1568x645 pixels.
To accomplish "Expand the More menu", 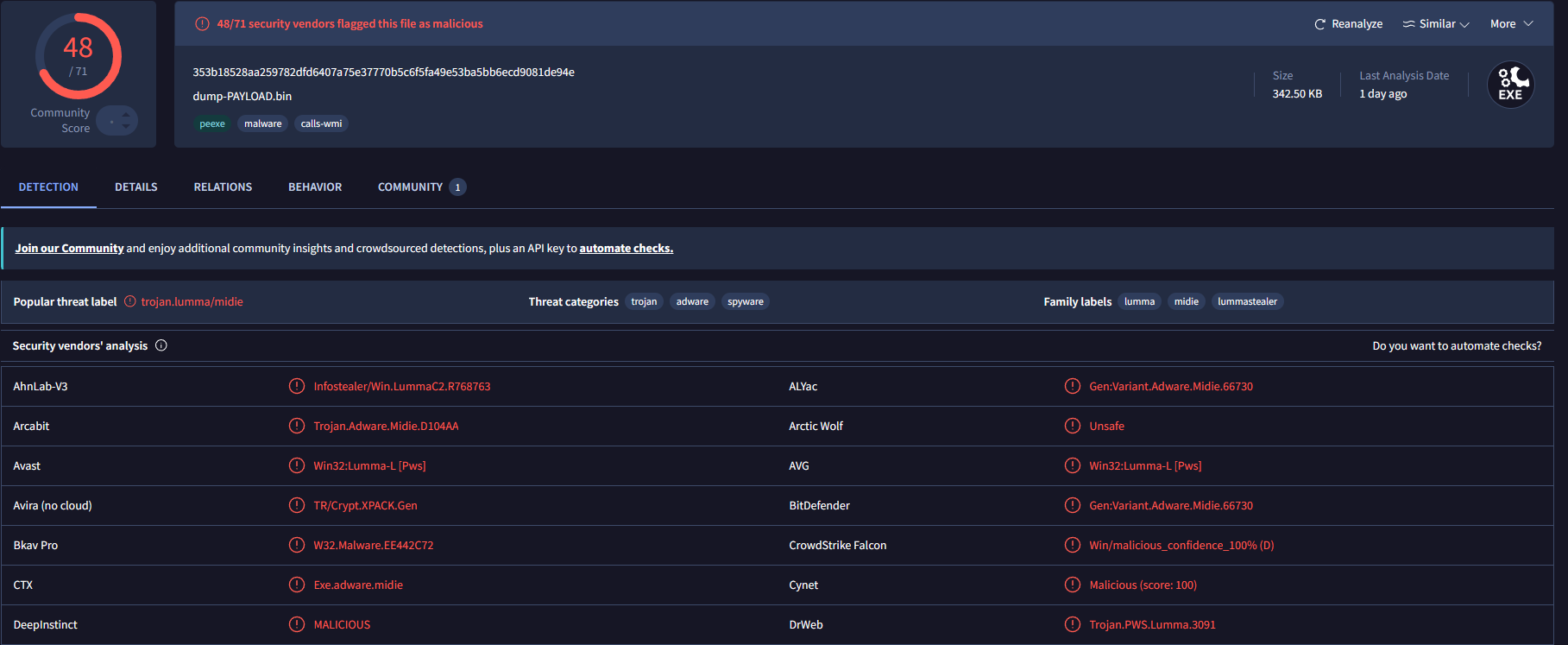I will point(1511,24).
